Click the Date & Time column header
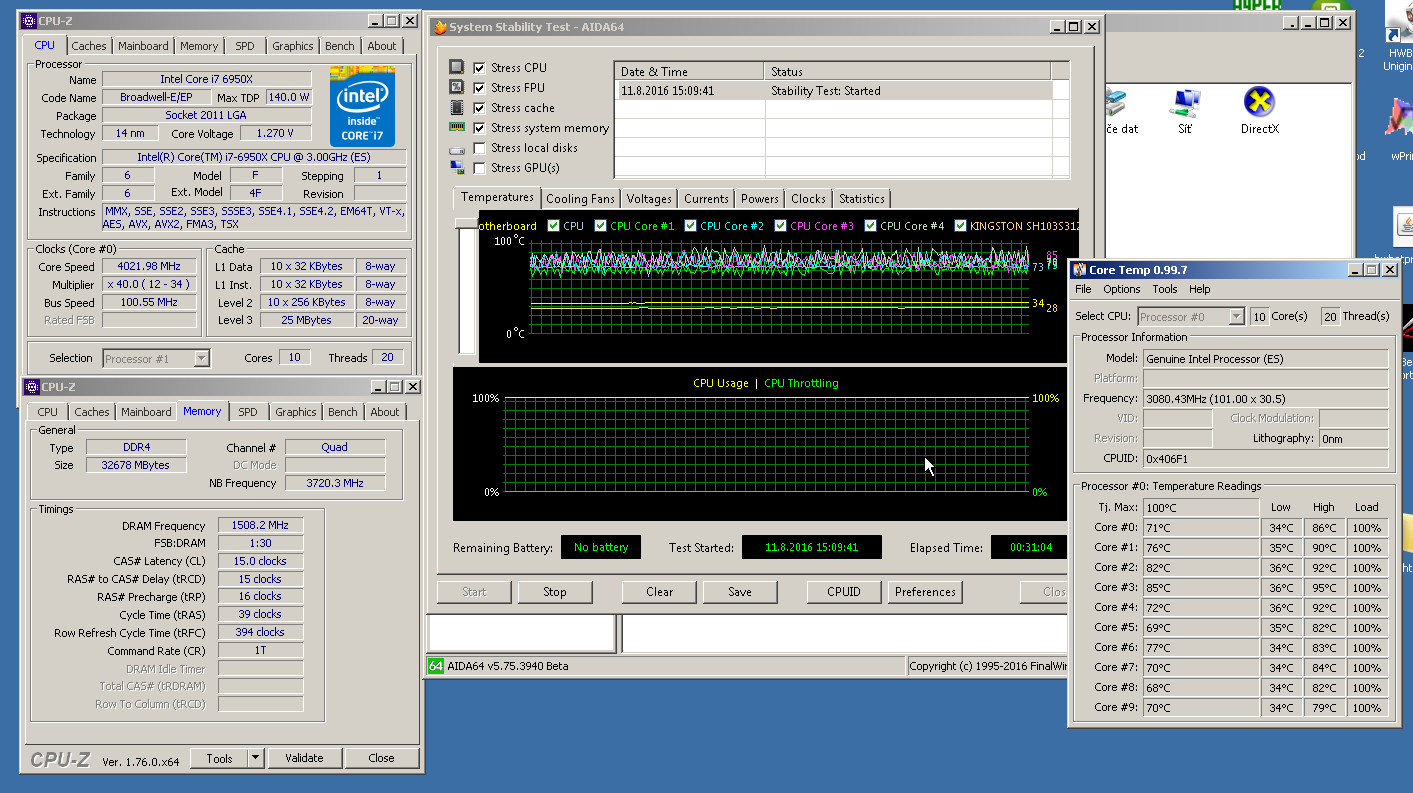The image size is (1413, 793). (689, 71)
